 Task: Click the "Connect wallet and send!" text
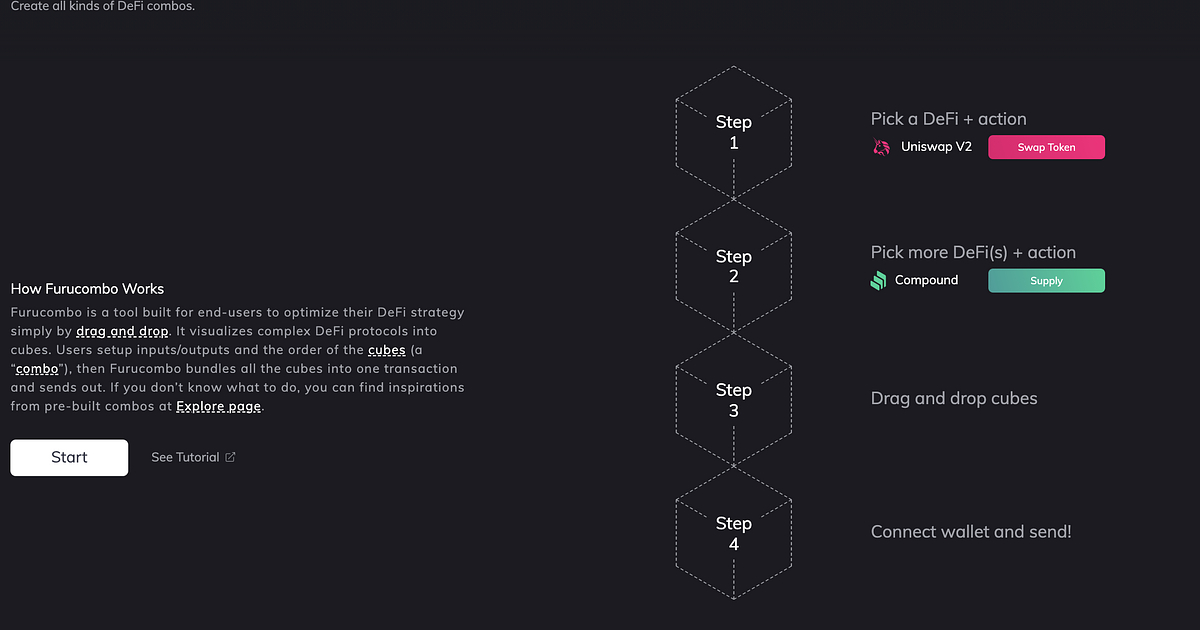click(970, 532)
